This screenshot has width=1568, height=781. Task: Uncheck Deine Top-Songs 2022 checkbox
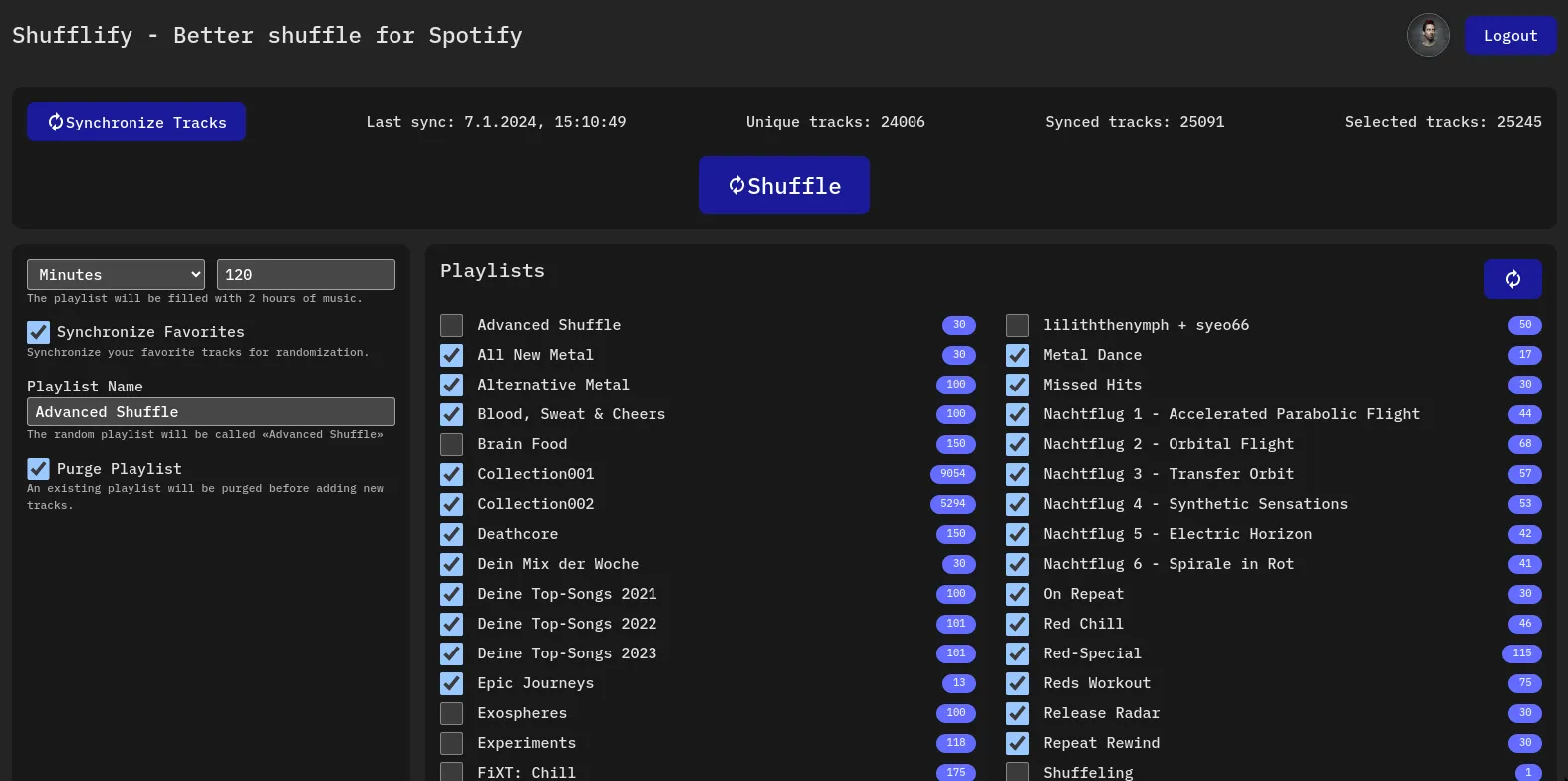pos(451,624)
